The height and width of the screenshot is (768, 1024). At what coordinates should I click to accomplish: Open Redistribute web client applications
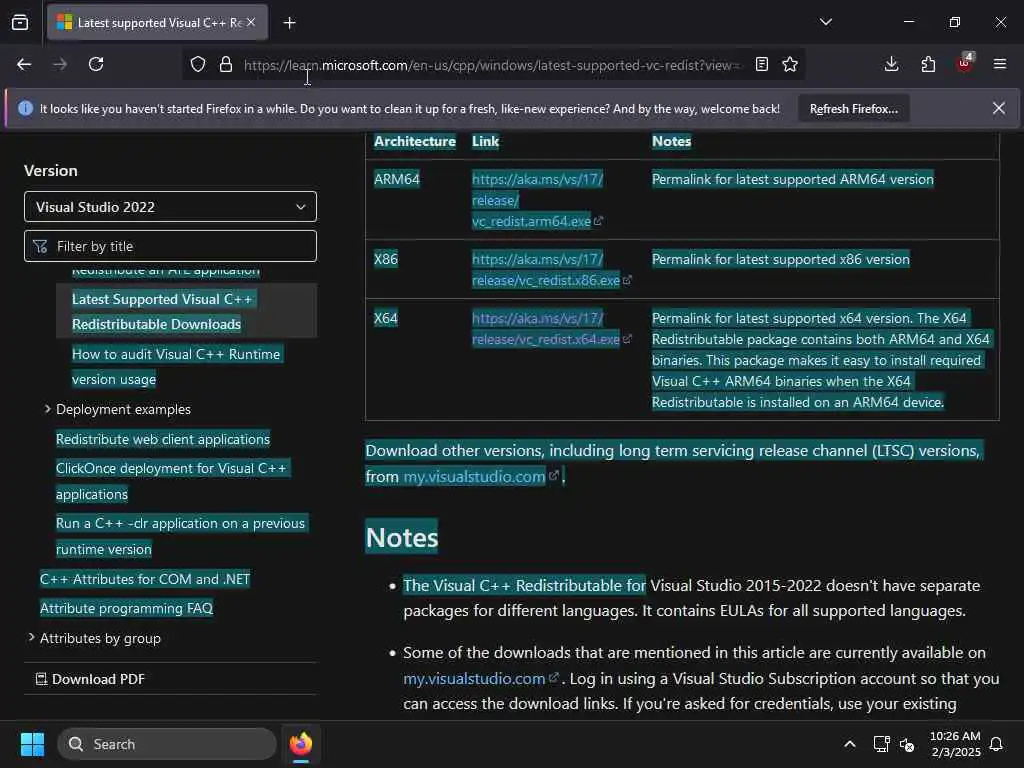point(163,439)
